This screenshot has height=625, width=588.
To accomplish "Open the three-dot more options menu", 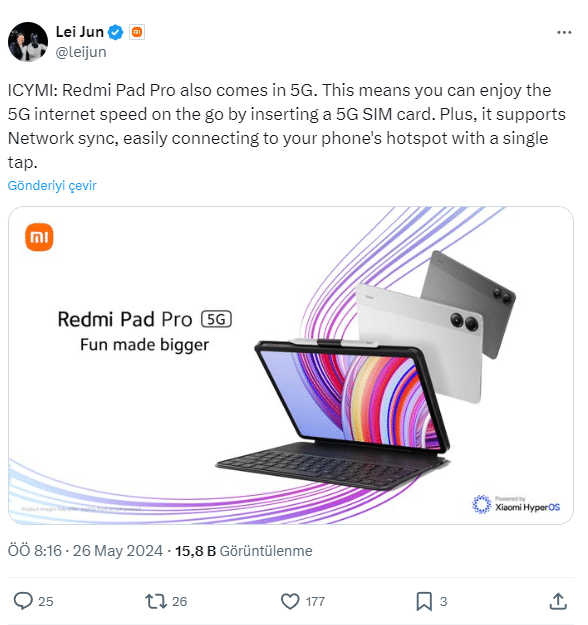I will click(564, 32).
